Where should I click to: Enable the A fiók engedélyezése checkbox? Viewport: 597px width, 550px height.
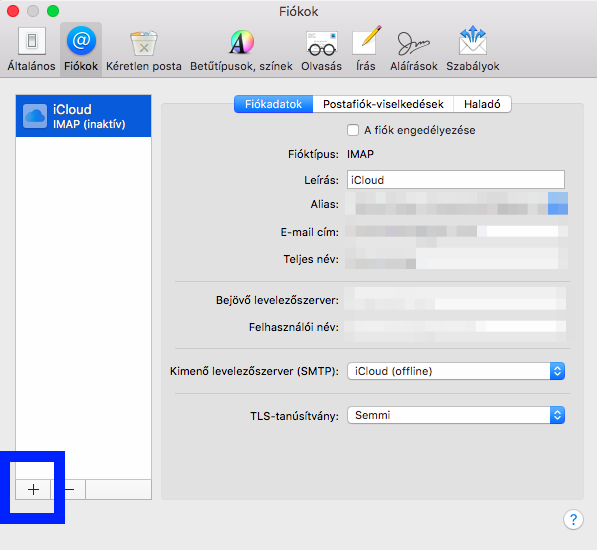point(353,130)
